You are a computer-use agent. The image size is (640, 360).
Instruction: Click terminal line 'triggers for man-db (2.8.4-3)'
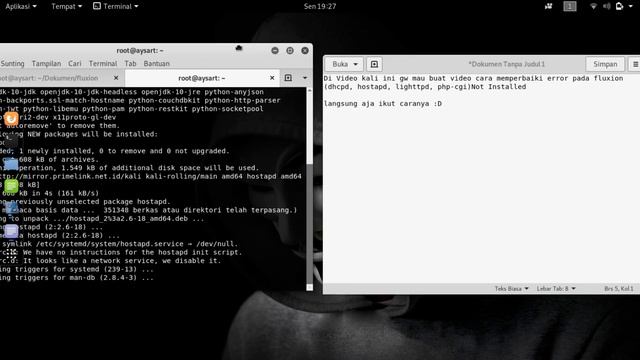pyautogui.click(x=77, y=278)
